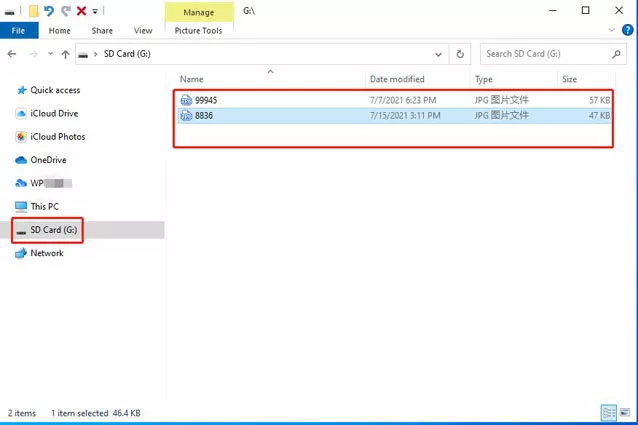Image resolution: width=638 pixels, height=425 pixels.
Task: Expand the ribbon using the chevron
Action: (x=609, y=31)
